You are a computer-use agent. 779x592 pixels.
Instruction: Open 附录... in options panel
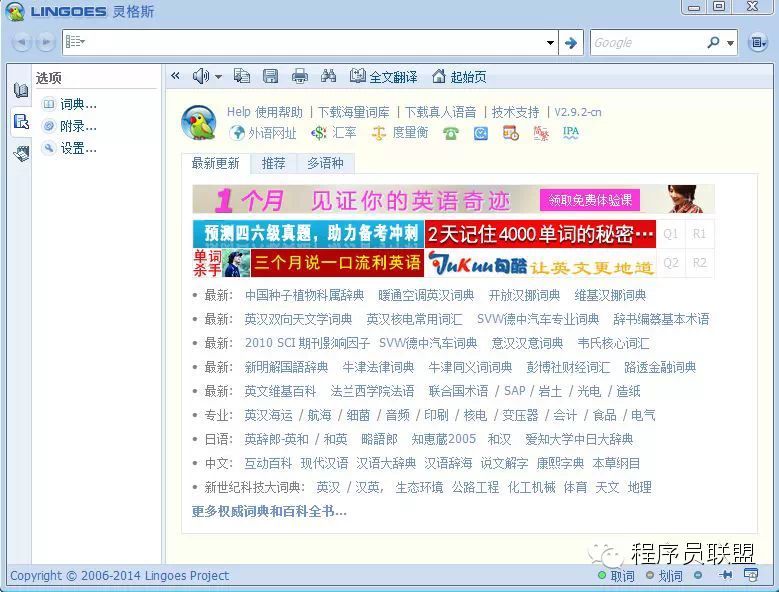71,126
